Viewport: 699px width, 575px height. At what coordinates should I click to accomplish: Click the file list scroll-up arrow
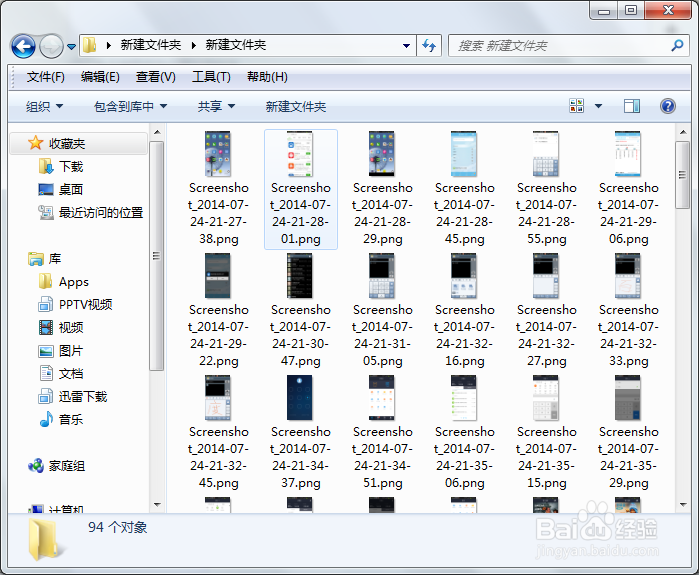(683, 132)
